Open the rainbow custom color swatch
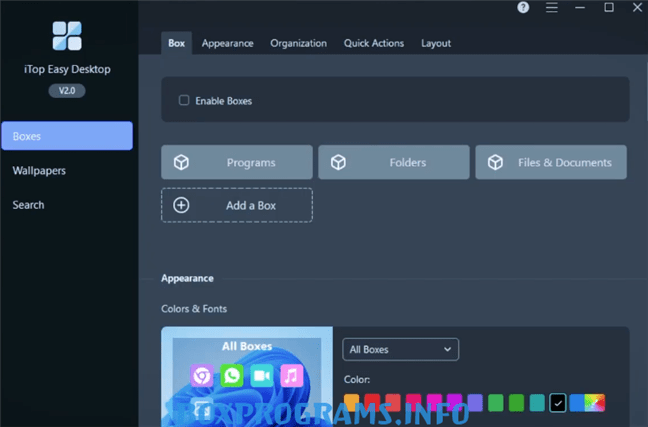 click(x=595, y=403)
